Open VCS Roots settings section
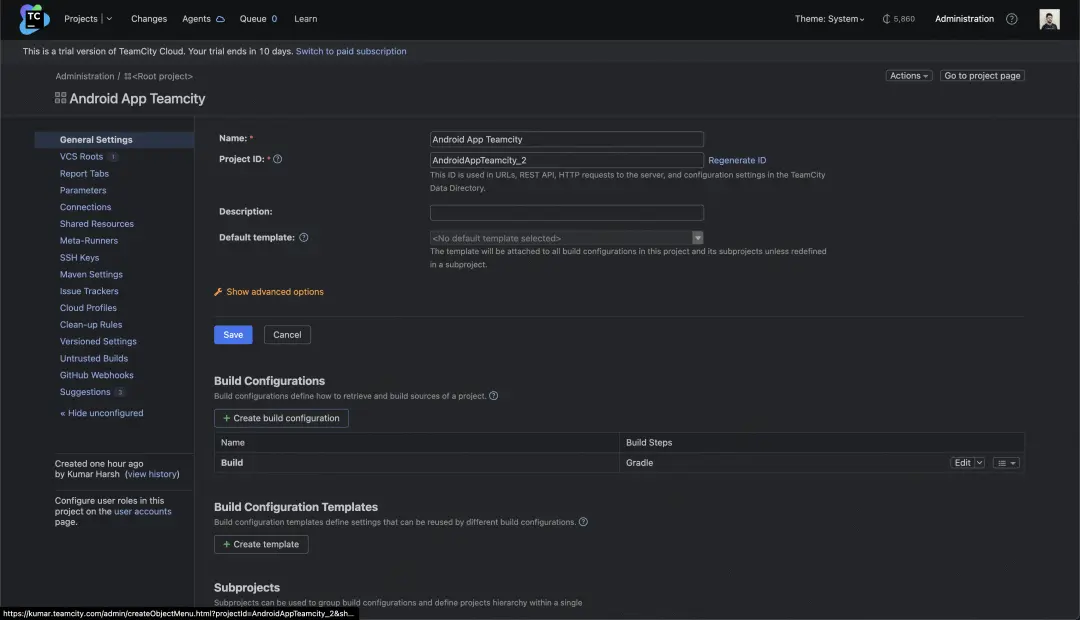 81,157
